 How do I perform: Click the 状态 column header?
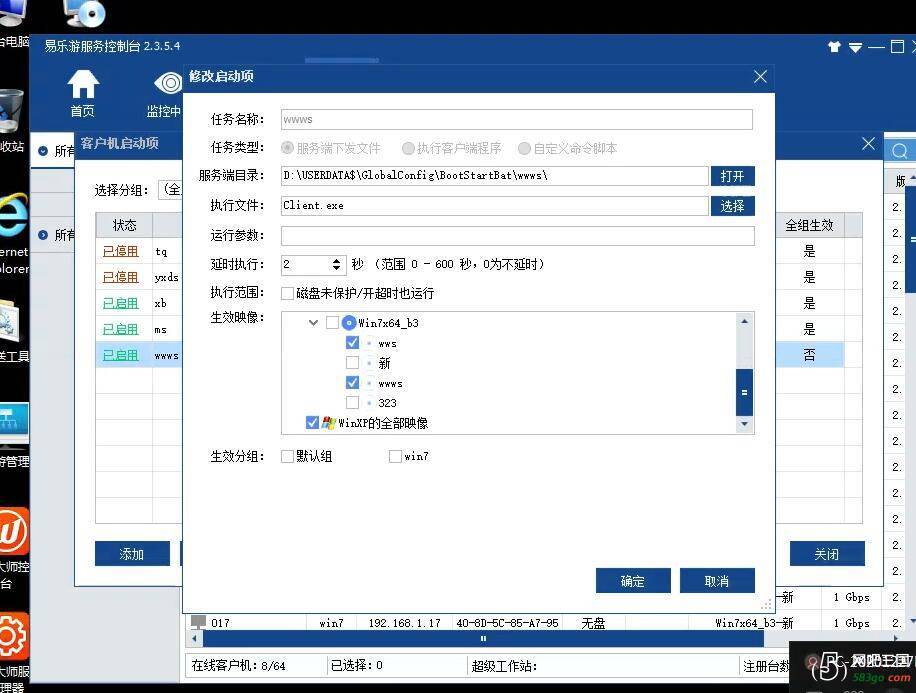124,225
